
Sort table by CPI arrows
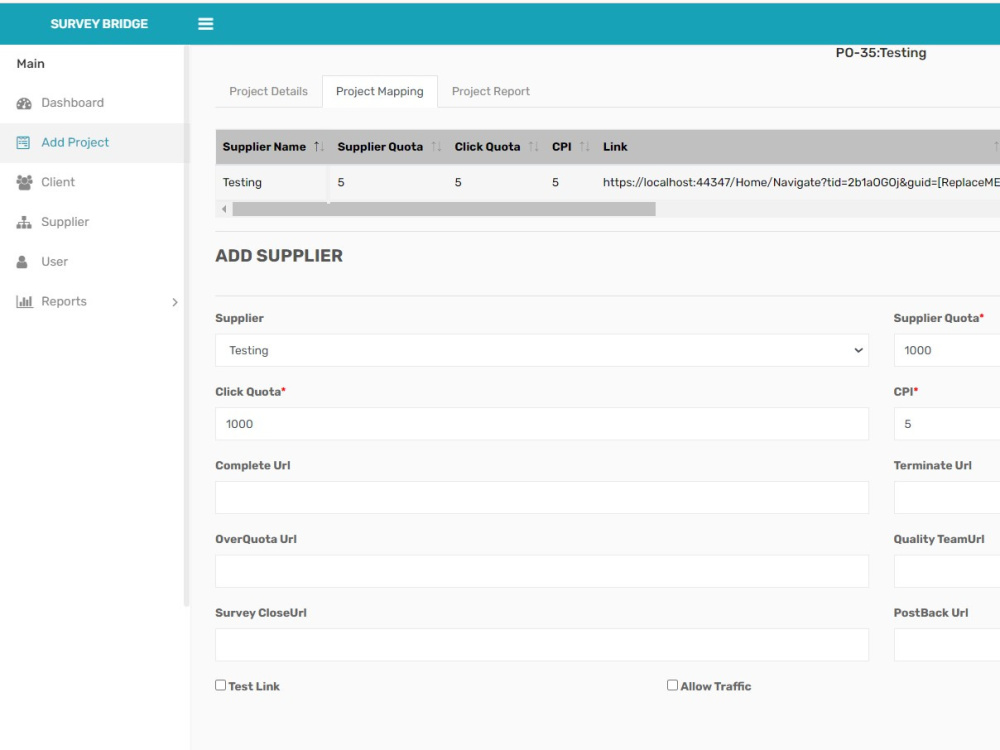click(x=584, y=147)
